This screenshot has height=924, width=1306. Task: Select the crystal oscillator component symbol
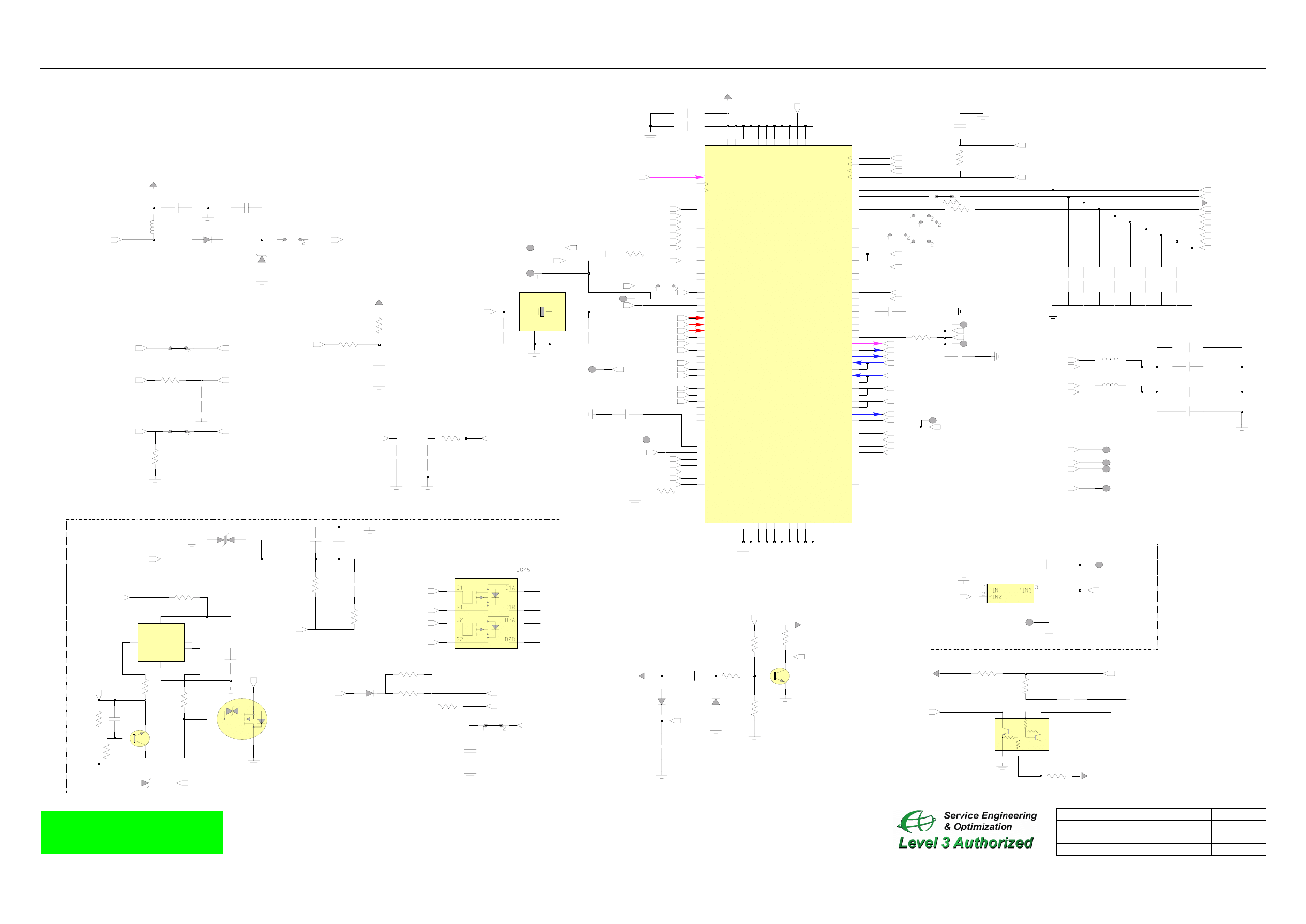pyautogui.click(x=542, y=311)
